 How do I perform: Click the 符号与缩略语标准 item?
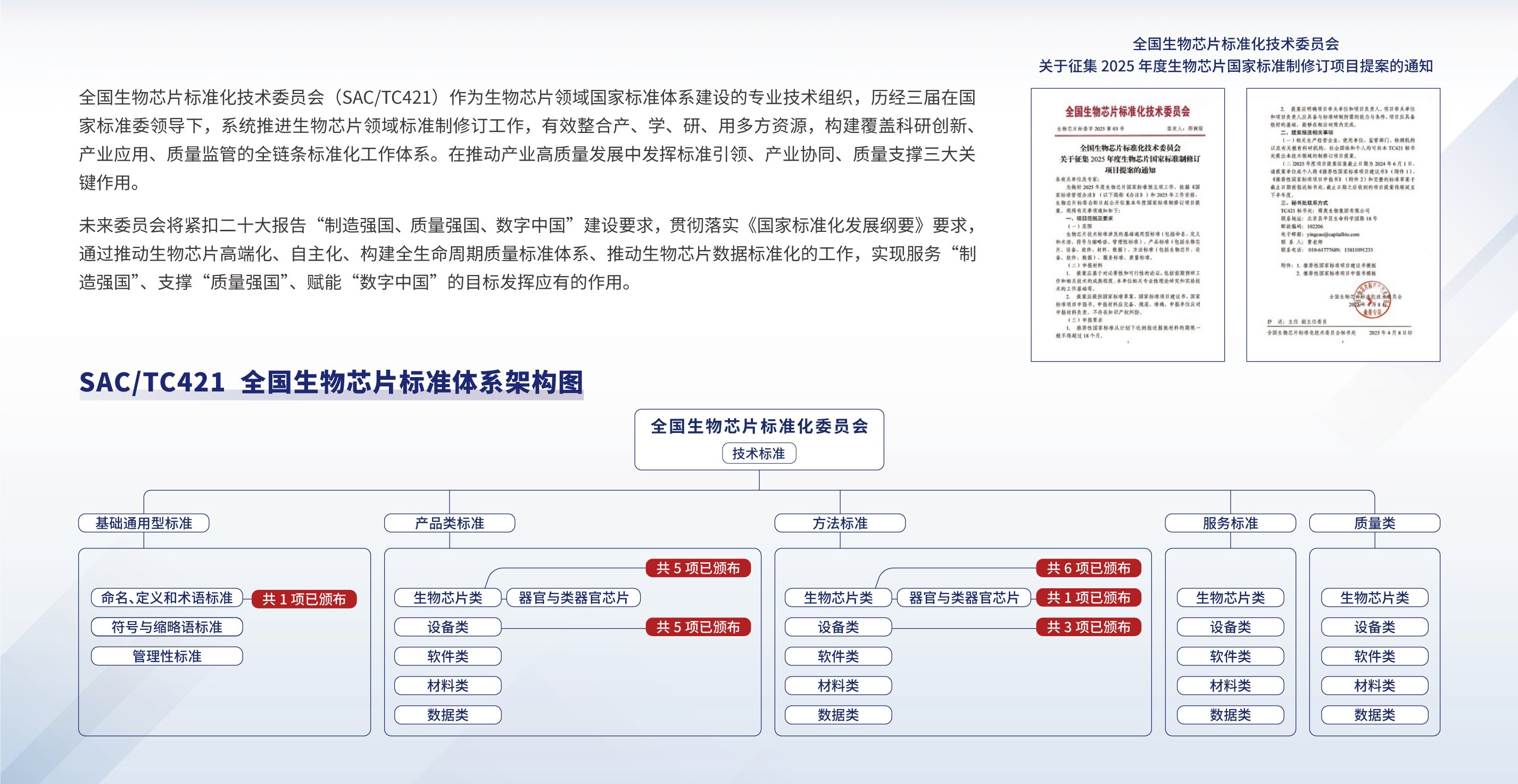click(167, 627)
